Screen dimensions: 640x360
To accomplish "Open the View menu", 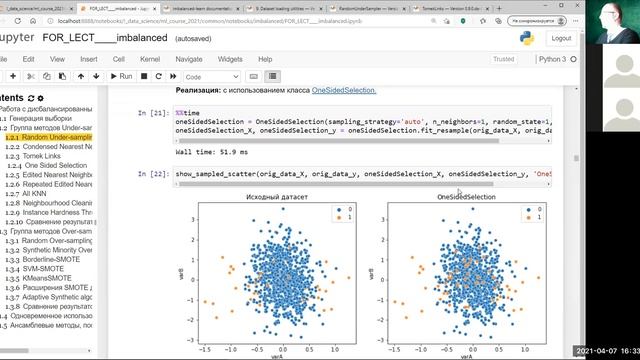I will click(57, 59).
